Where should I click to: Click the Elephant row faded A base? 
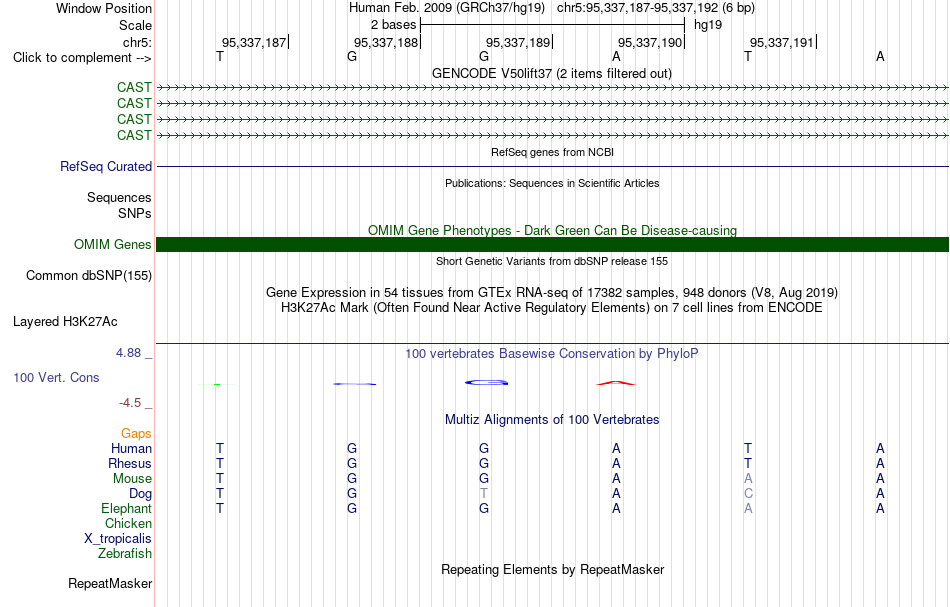pyautogui.click(x=748, y=508)
